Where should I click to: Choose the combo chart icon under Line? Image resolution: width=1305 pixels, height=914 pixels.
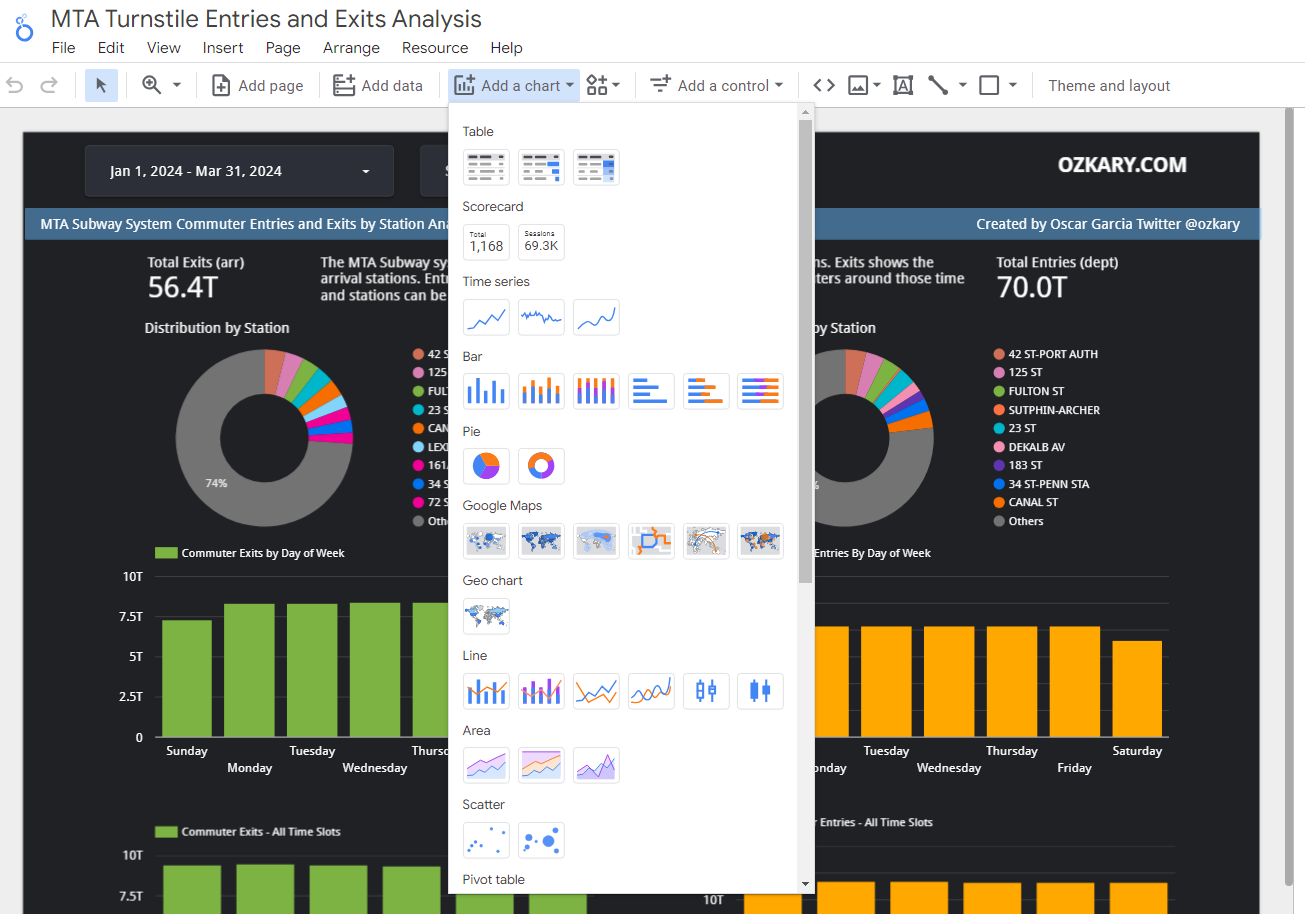click(x=487, y=691)
